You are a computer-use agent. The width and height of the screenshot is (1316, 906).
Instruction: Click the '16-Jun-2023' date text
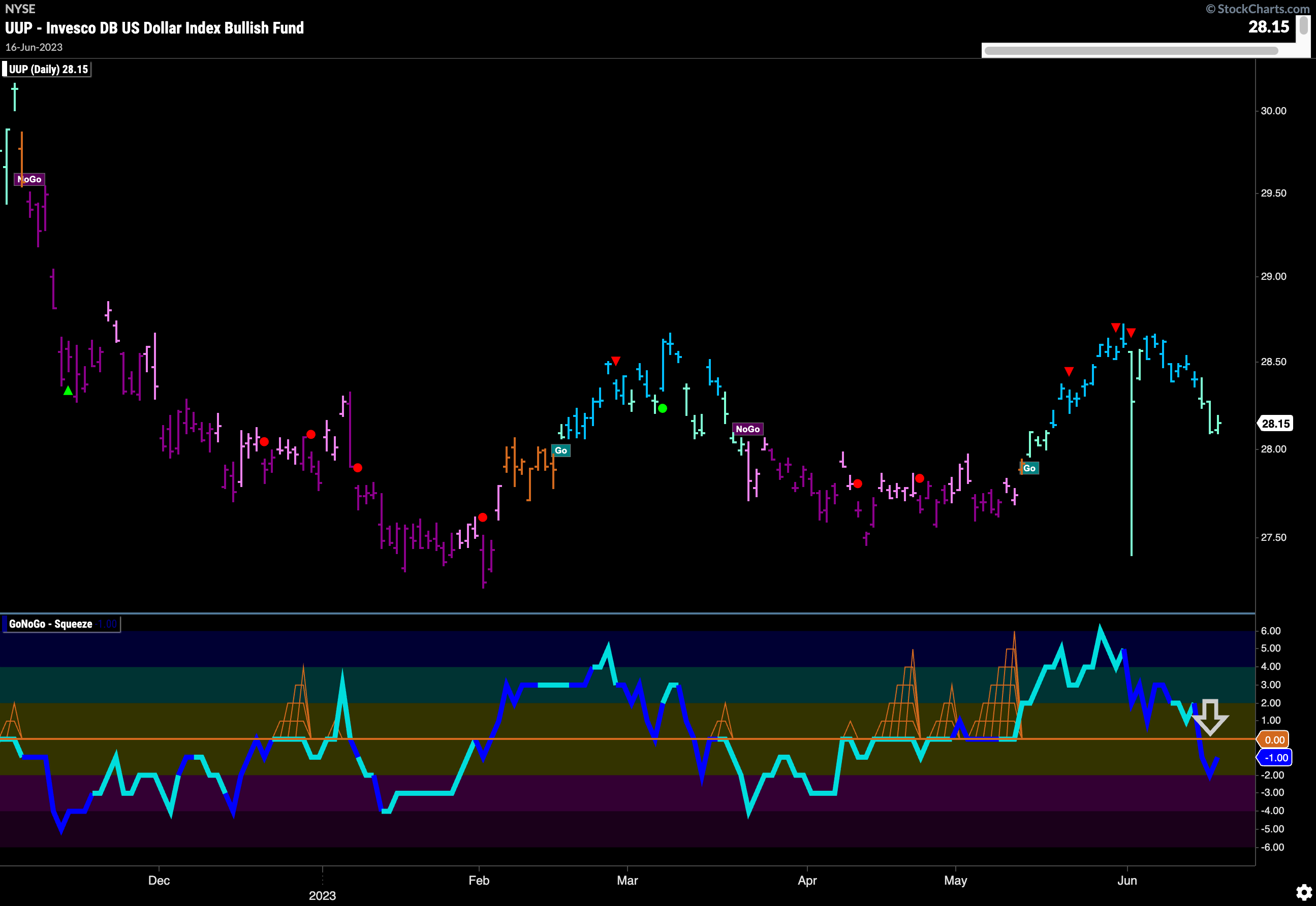coord(34,47)
